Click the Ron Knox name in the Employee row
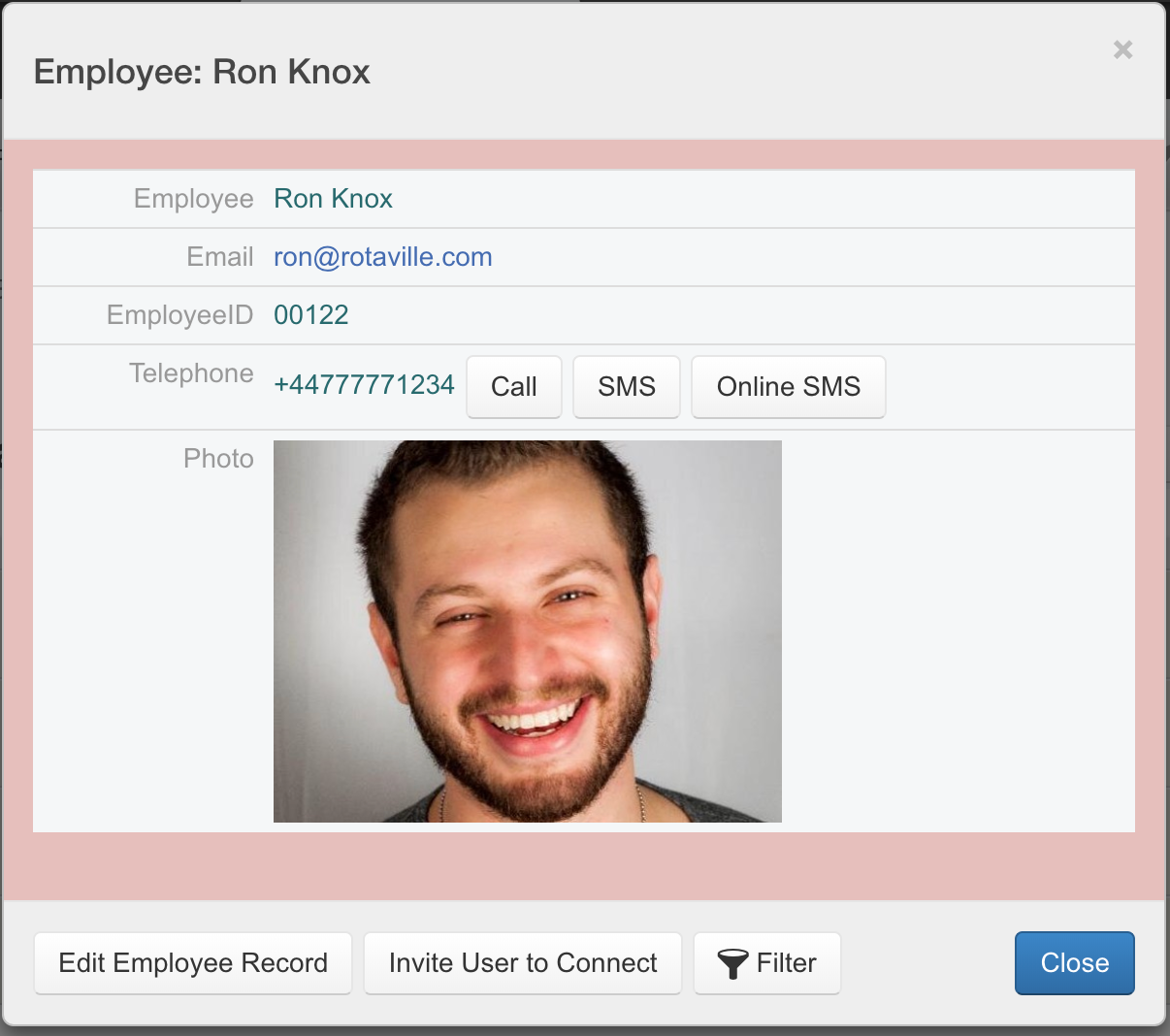The height and width of the screenshot is (1036, 1170). click(333, 199)
